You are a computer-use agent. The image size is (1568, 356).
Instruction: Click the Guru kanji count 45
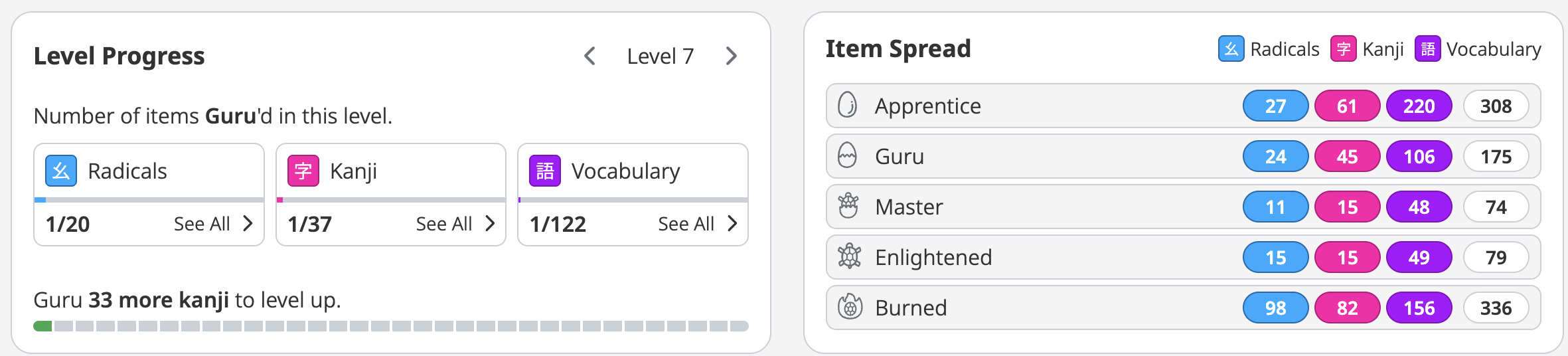(x=1347, y=157)
